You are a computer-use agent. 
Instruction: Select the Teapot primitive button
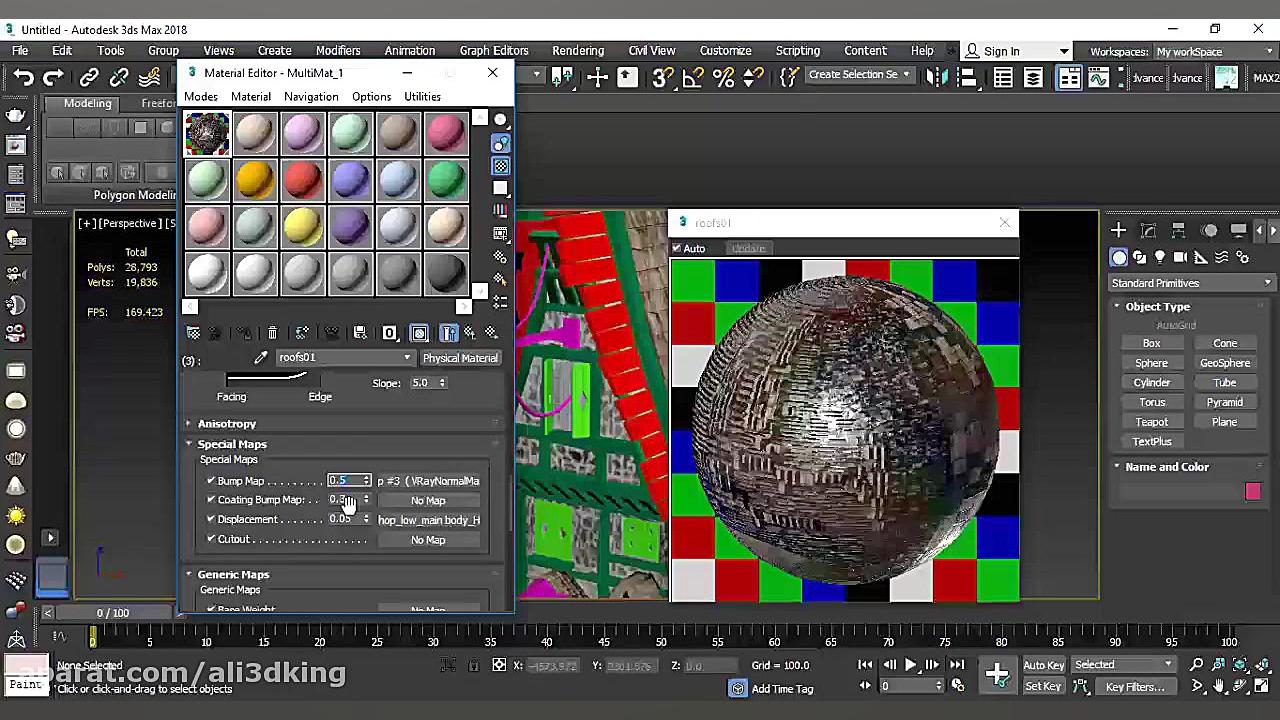tap(1151, 422)
